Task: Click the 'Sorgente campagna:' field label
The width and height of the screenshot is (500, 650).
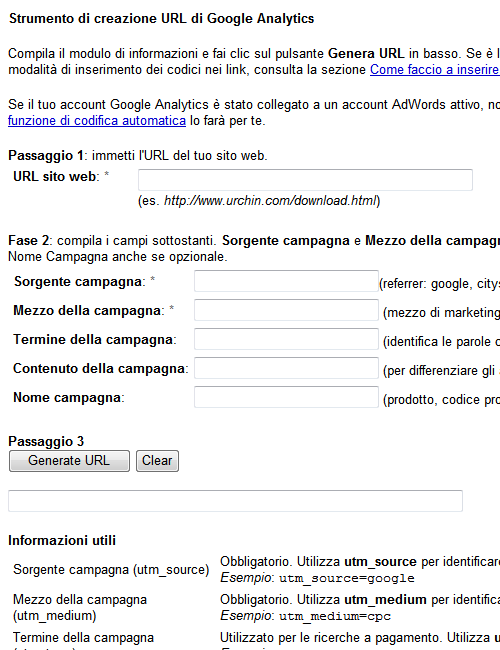Action: click(80, 282)
